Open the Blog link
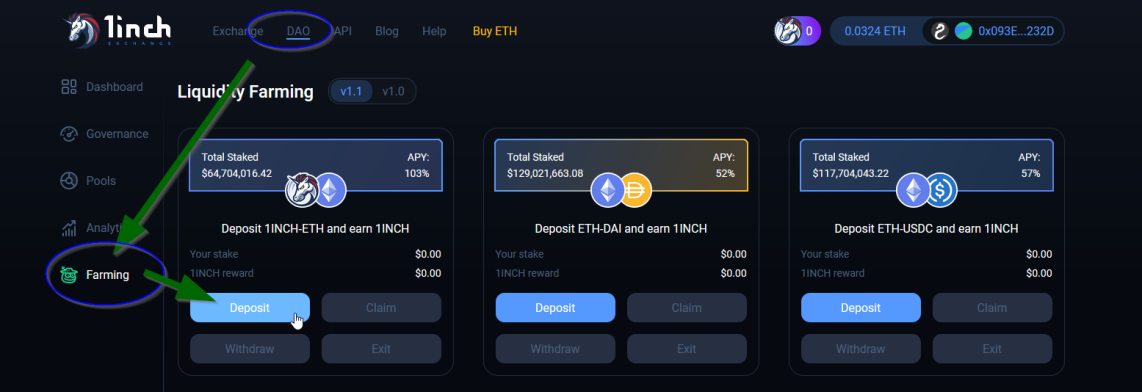This screenshot has height=392, width=1142. pyautogui.click(x=387, y=31)
